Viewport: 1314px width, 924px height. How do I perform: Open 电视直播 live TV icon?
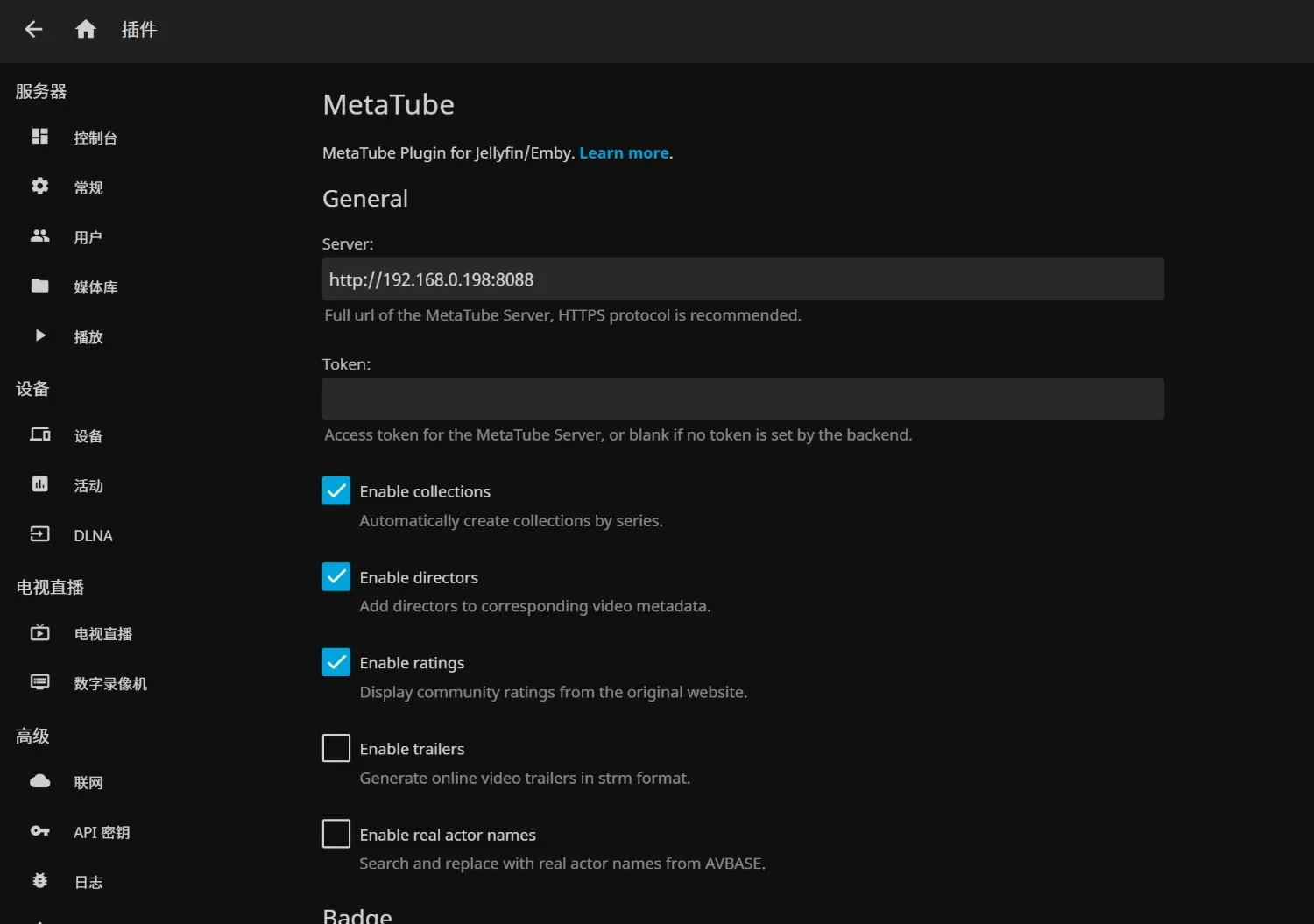(x=40, y=632)
